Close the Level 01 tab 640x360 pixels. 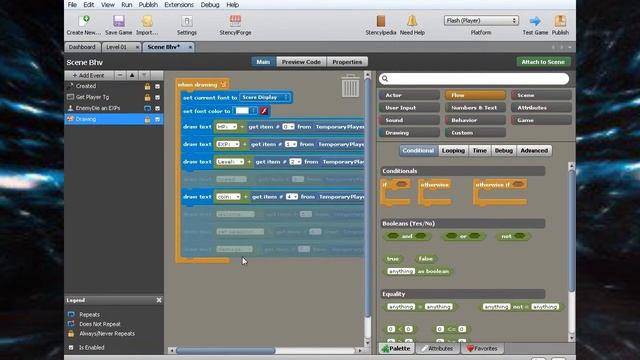(x=137, y=47)
